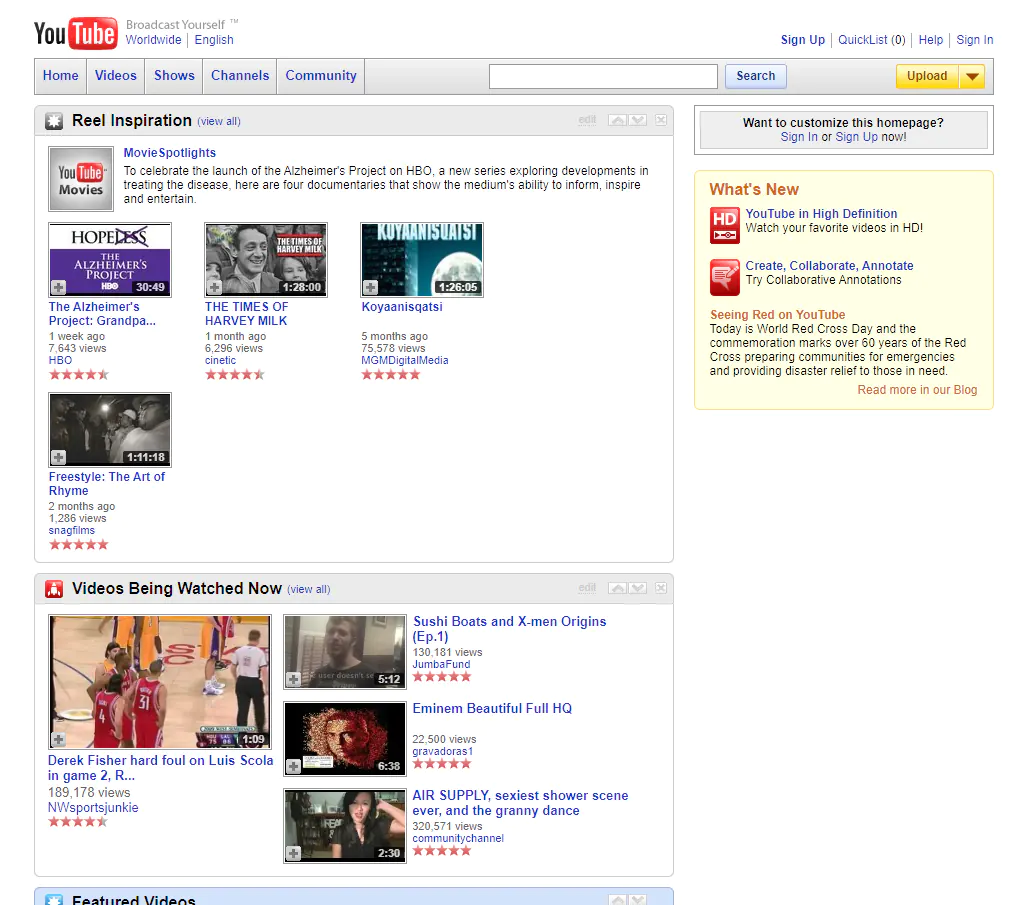Open the Upload dropdown arrow
The height and width of the screenshot is (905, 1020).
click(973, 76)
